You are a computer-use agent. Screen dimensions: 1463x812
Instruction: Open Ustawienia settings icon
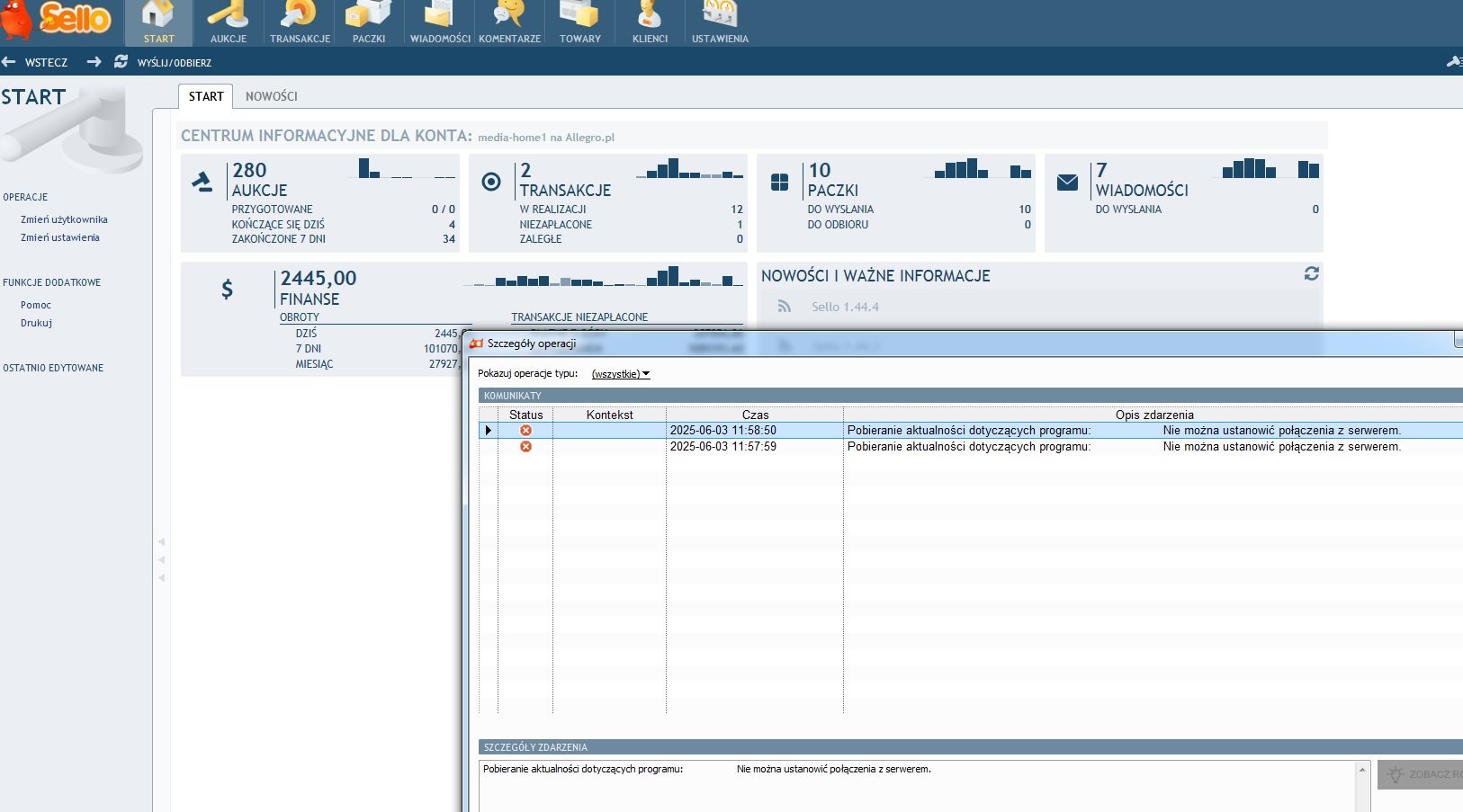click(720, 22)
